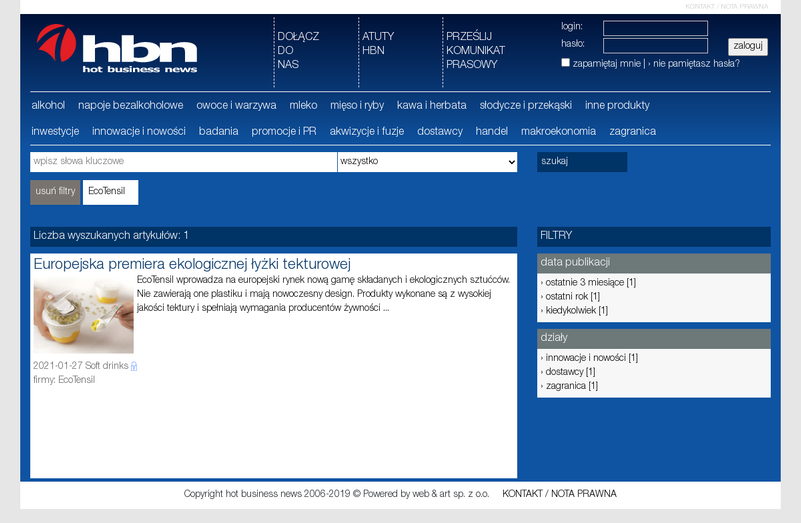The height and width of the screenshot is (523, 801).
Task: Focus the keyword search field
Action: [183, 162]
